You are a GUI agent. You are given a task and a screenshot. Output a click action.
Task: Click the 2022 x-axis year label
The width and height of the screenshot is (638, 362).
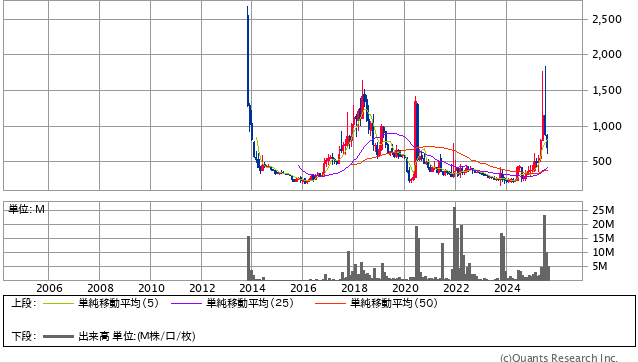click(456, 288)
